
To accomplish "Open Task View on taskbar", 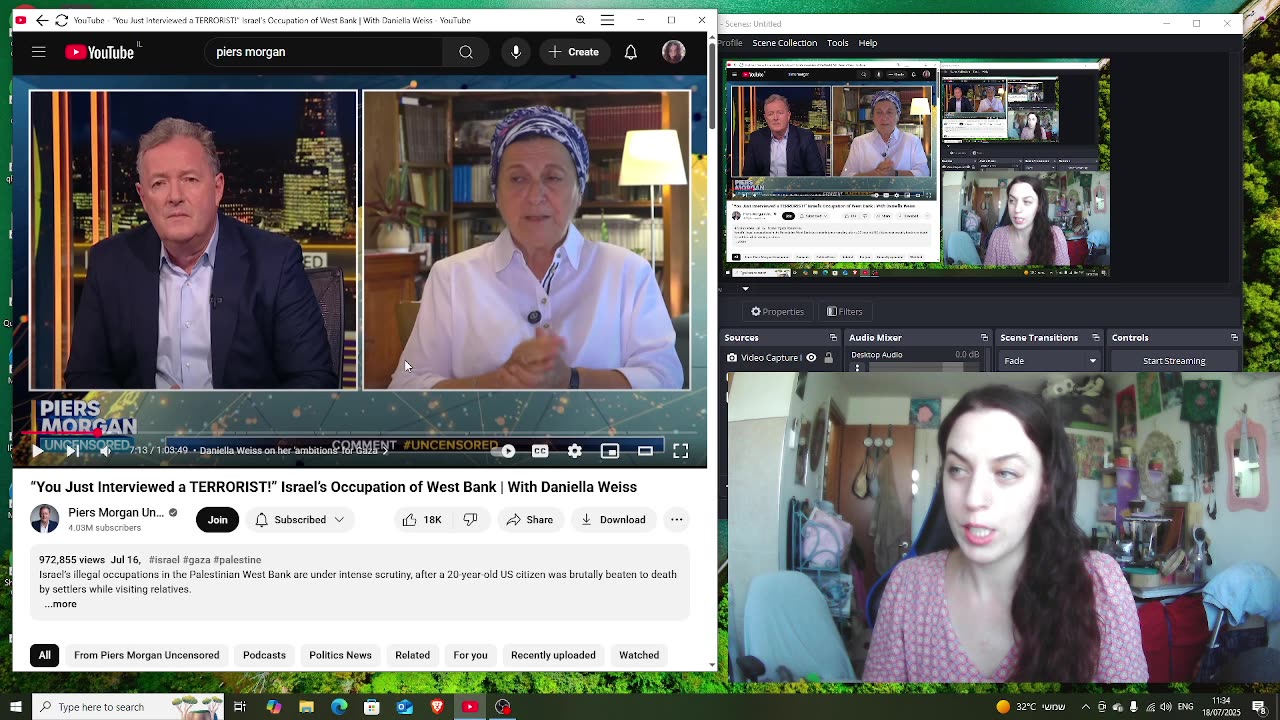I will (240, 707).
